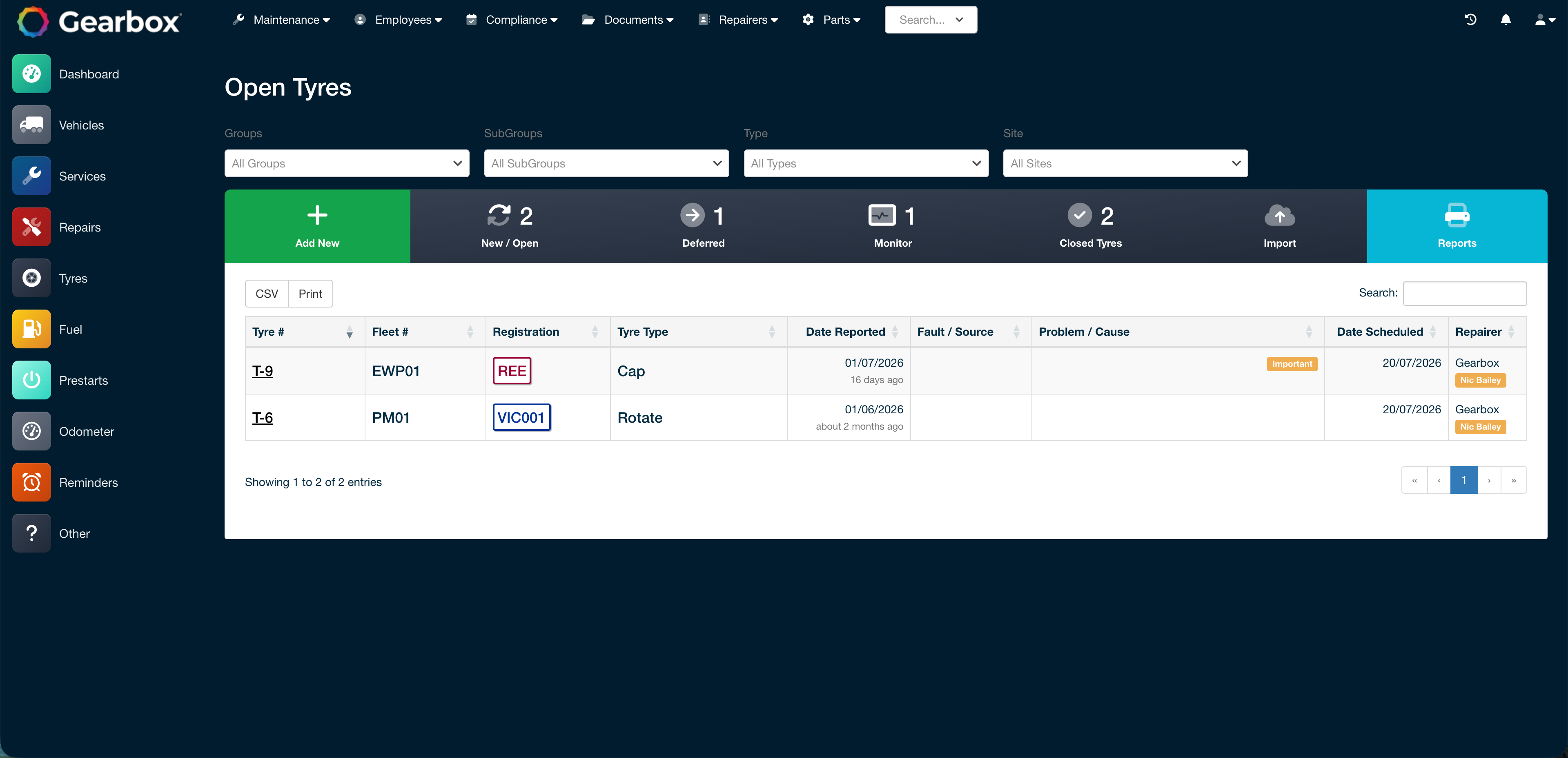Sort by Problem / Cause column
The image size is (1568, 758).
(x=1178, y=332)
